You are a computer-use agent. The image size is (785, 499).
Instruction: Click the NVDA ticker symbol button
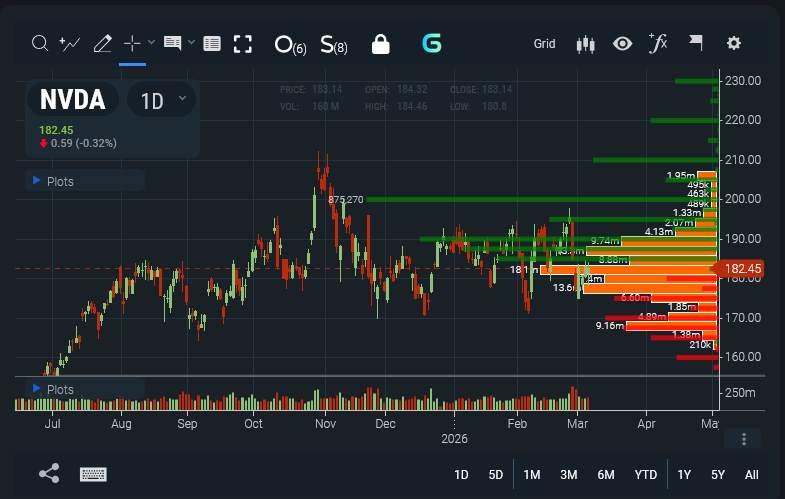click(x=73, y=99)
